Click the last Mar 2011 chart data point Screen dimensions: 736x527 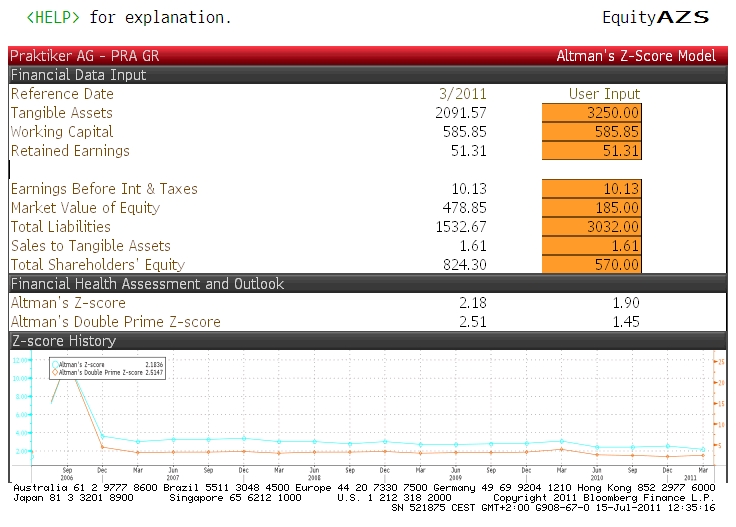click(x=703, y=450)
